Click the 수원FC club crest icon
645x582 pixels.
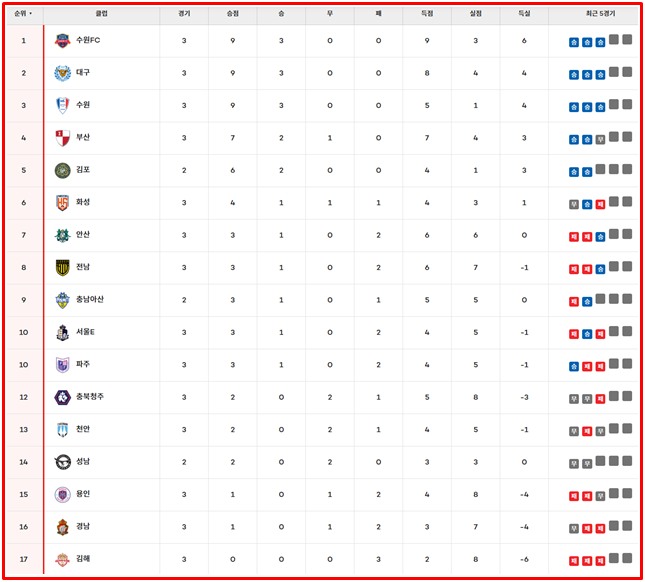pos(62,41)
